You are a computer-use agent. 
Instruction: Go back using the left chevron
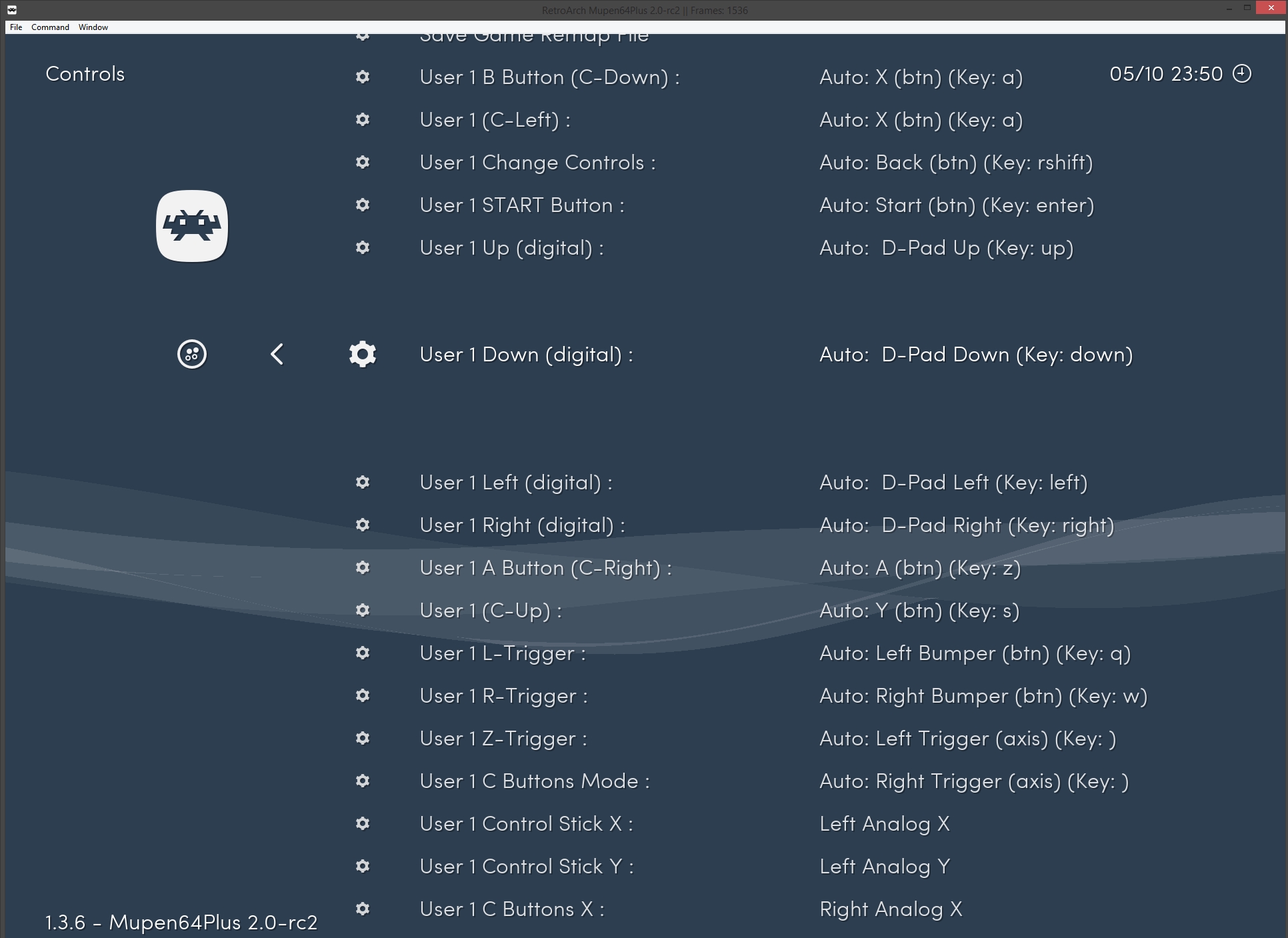coord(277,354)
